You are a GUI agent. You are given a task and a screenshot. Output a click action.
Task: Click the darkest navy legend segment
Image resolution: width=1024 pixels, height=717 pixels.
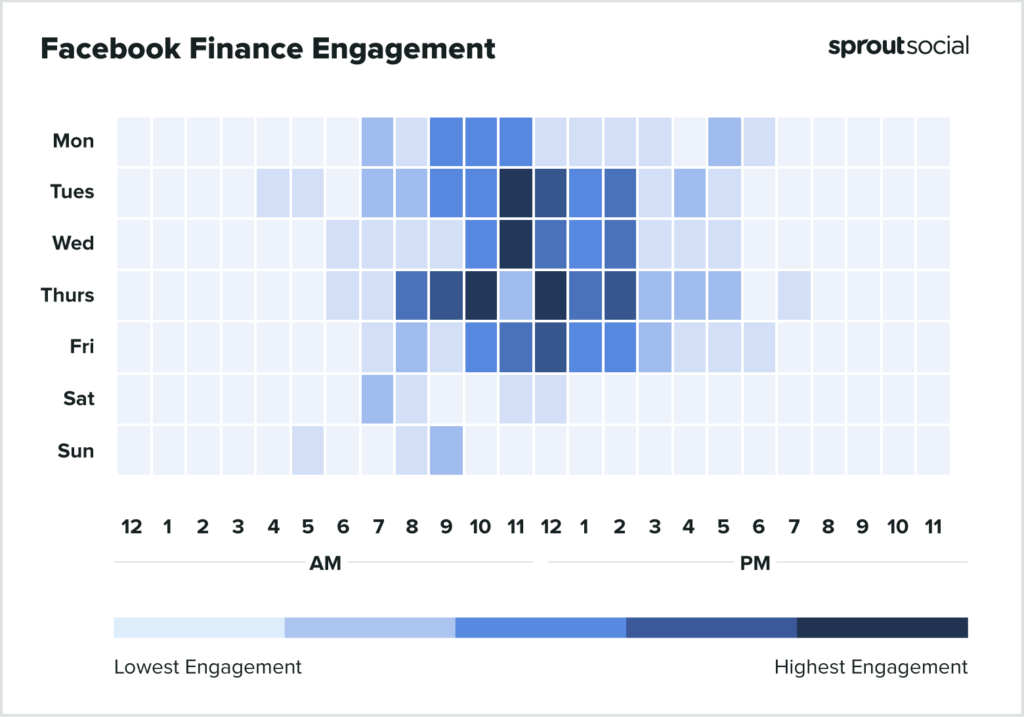pyautogui.click(x=882, y=628)
